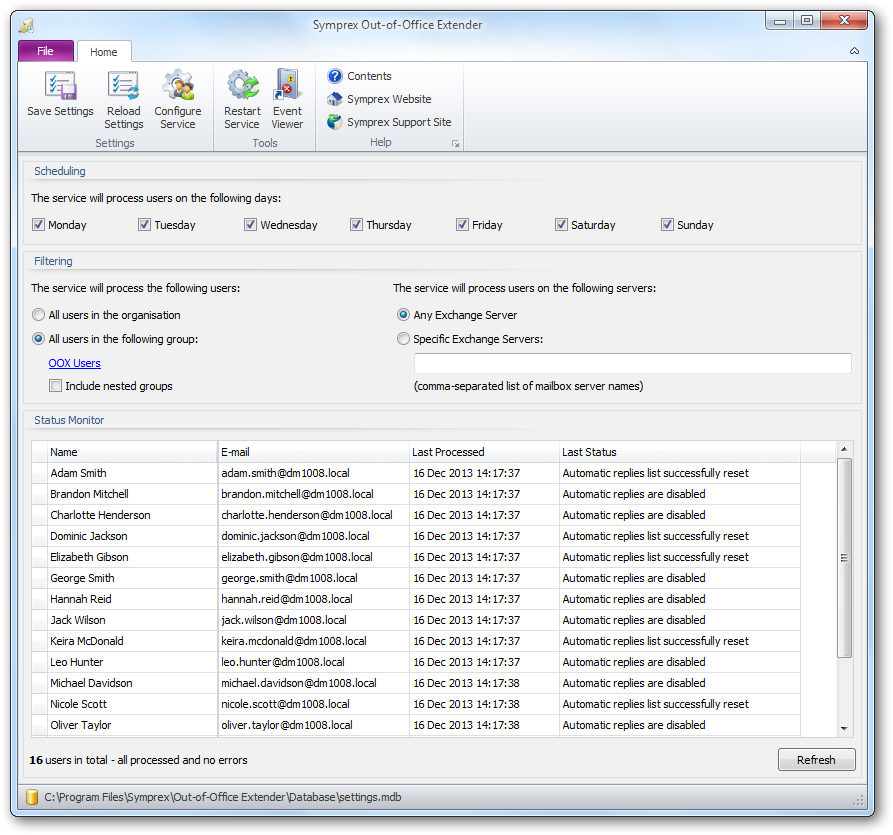
Task: Click email keira.mcdonald@dm1008.local
Action: (x=294, y=641)
